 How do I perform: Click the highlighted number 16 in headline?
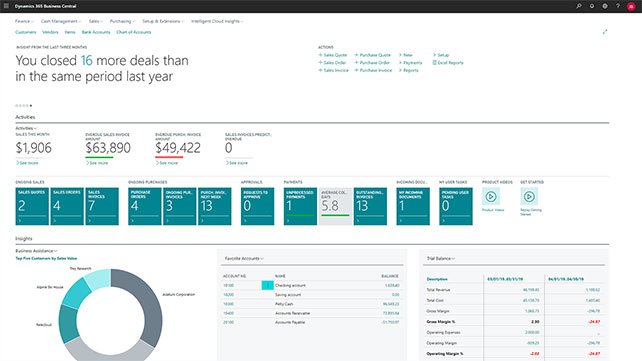pos(86,61)
